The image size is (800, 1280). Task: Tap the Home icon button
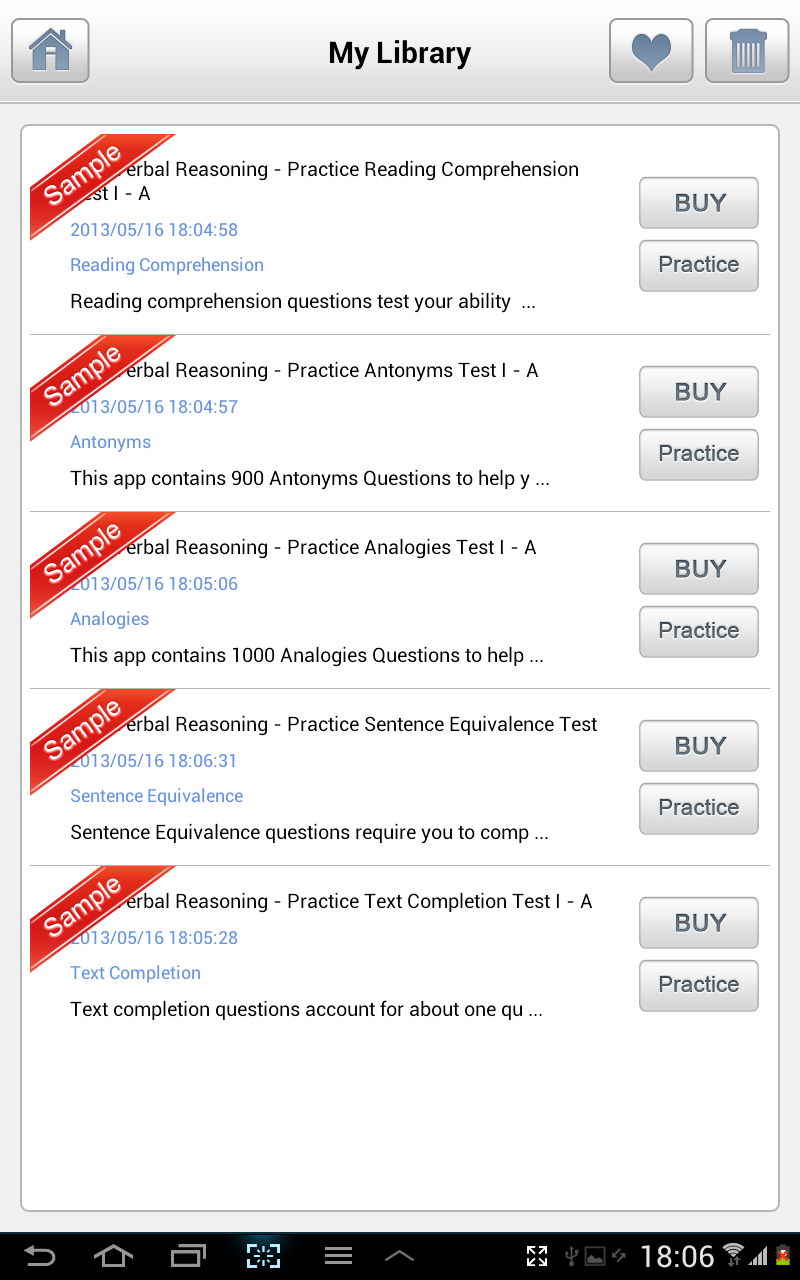click(x=50, y=50)
